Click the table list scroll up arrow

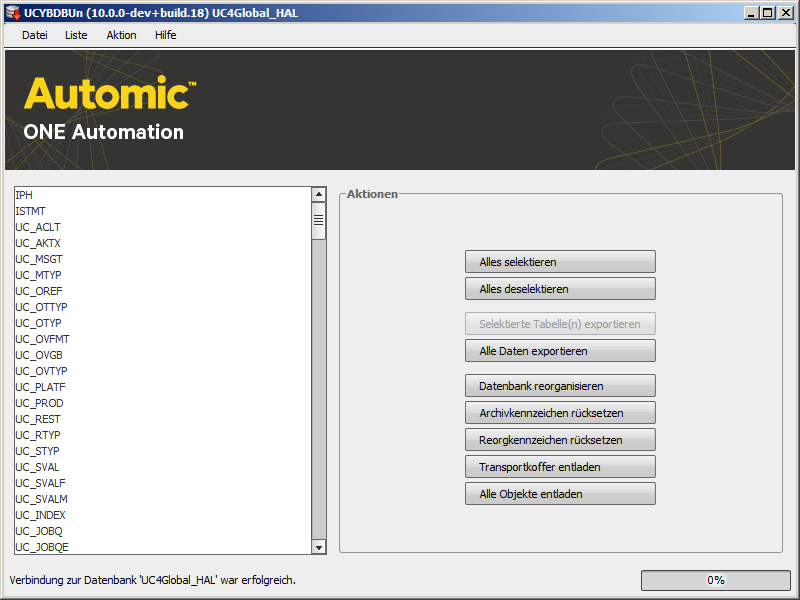(319, 194)
